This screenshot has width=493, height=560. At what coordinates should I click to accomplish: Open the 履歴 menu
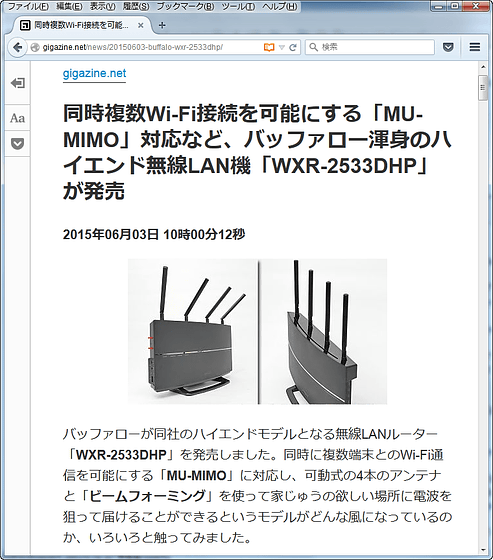pos(136,6)
